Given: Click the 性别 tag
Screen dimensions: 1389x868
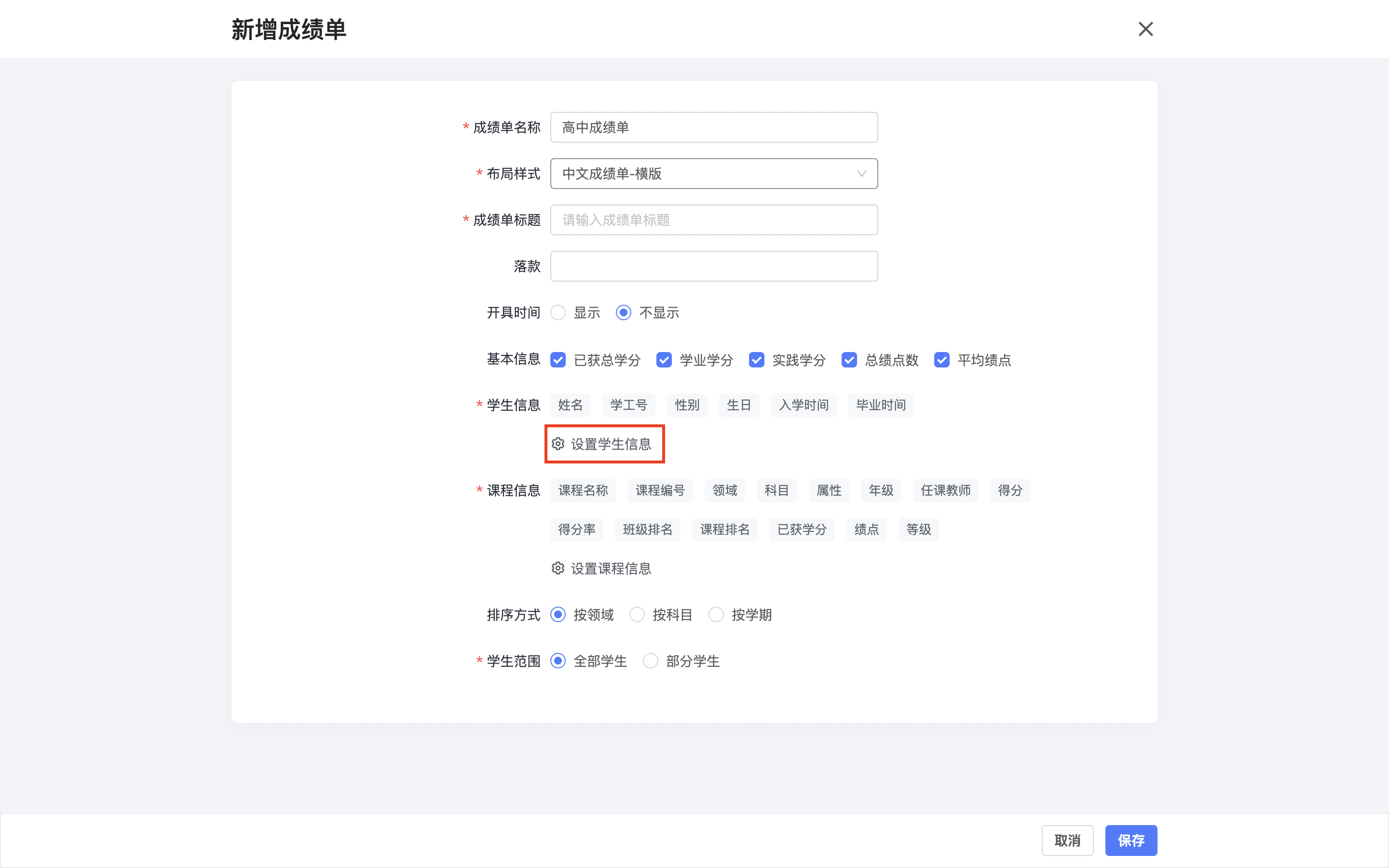Looking at the screenshot, I should pyautogui.click(x=687, y=405).
